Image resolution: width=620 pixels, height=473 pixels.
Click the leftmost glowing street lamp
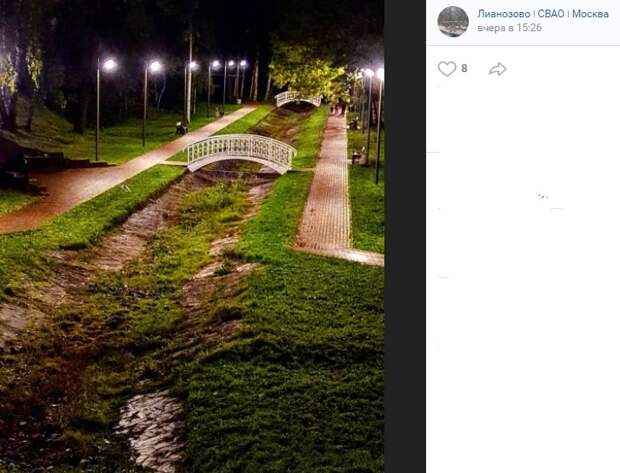click(x=109, y=64)
